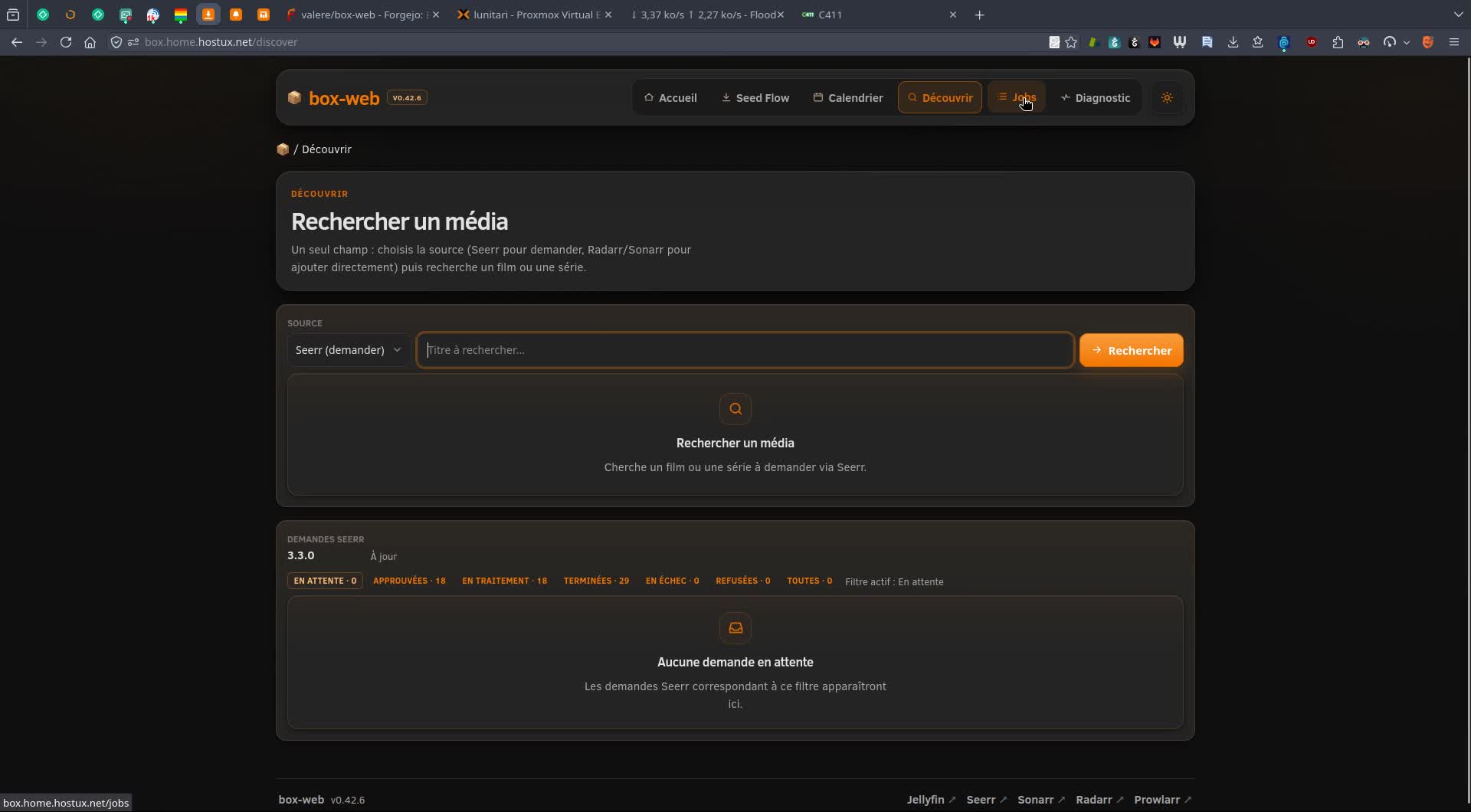This screenshot has width=1471, height=812.
Task: Open a new browser tab with plus
Action: (979, 15)
